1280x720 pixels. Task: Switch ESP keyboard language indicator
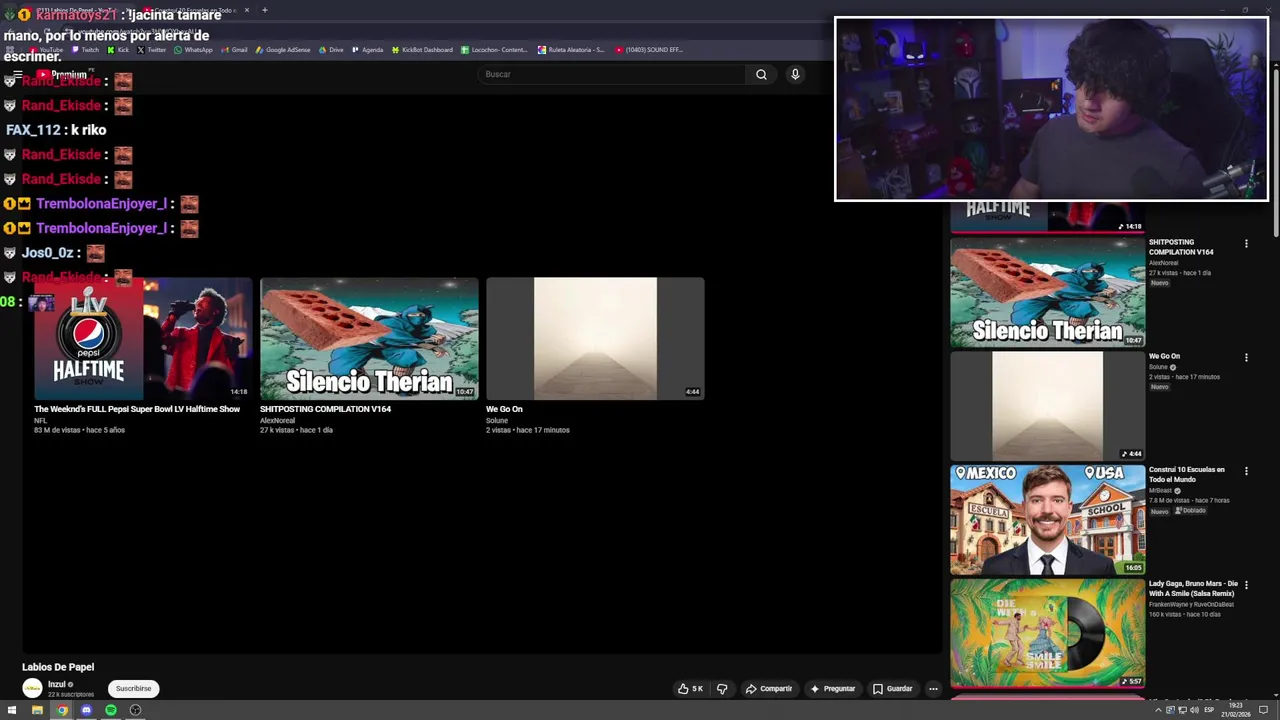(x=1208, y=710)
